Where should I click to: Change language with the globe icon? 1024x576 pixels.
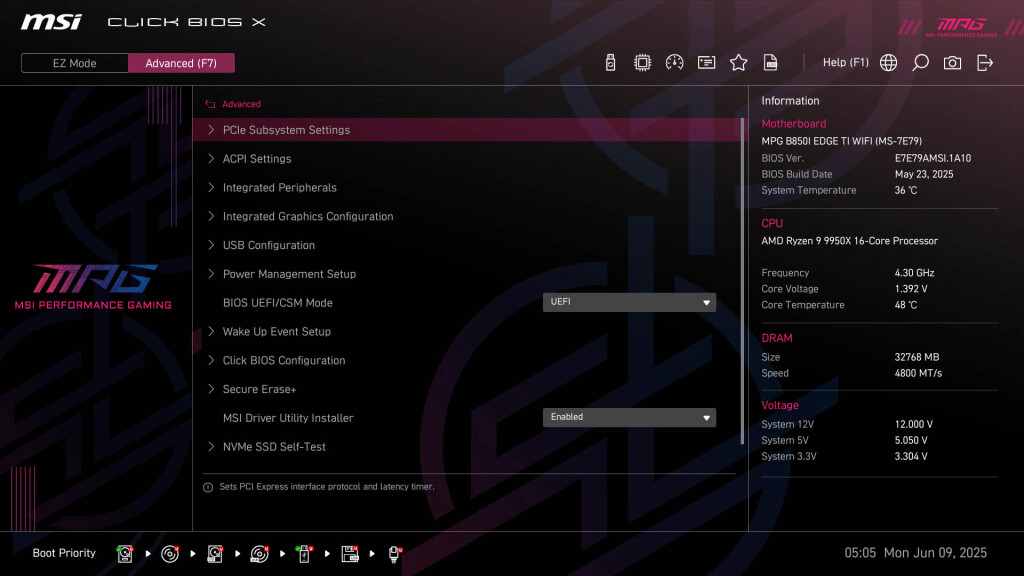click(x=888, y=63)
